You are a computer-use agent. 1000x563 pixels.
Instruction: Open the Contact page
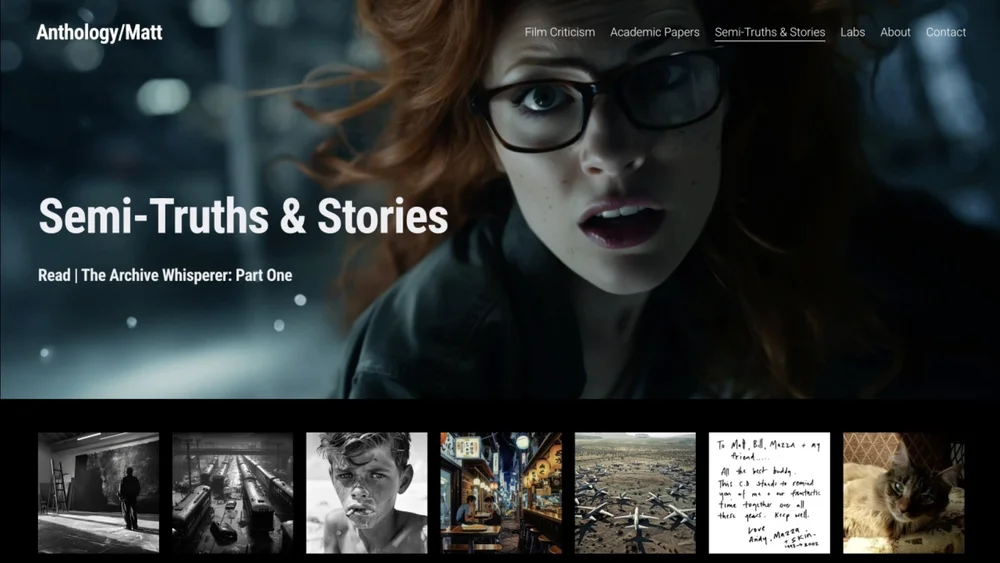(945, 32)
